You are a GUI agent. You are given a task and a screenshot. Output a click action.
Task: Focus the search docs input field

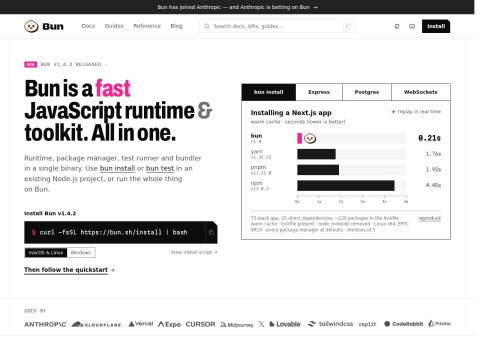pos(277,26)
